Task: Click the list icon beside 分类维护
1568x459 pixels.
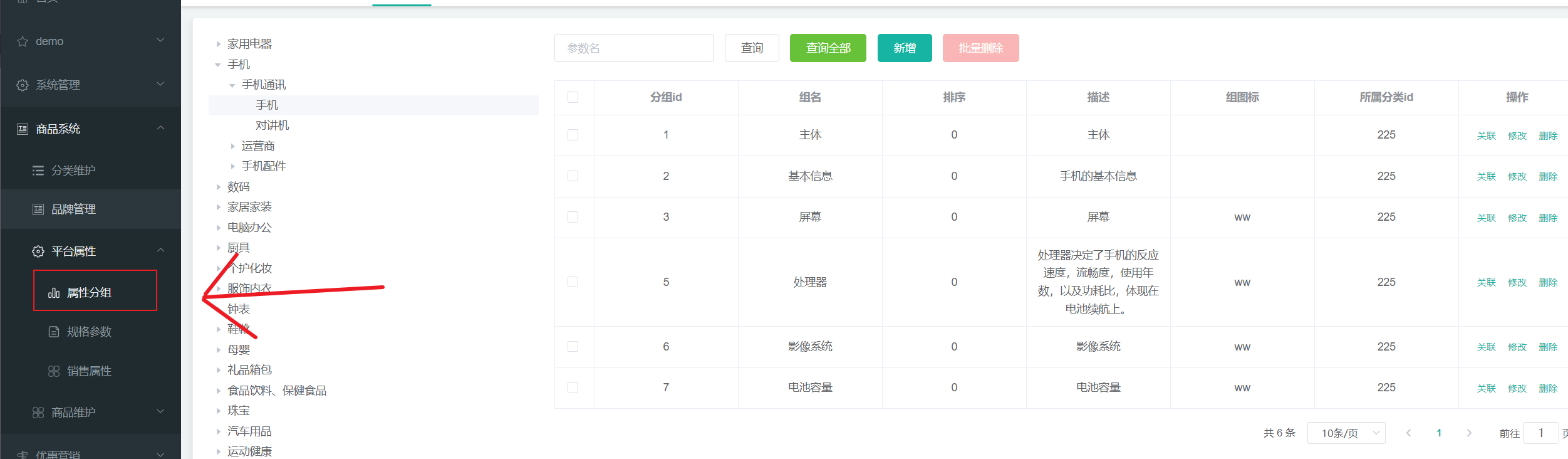Action: click(x=38, y=171)
